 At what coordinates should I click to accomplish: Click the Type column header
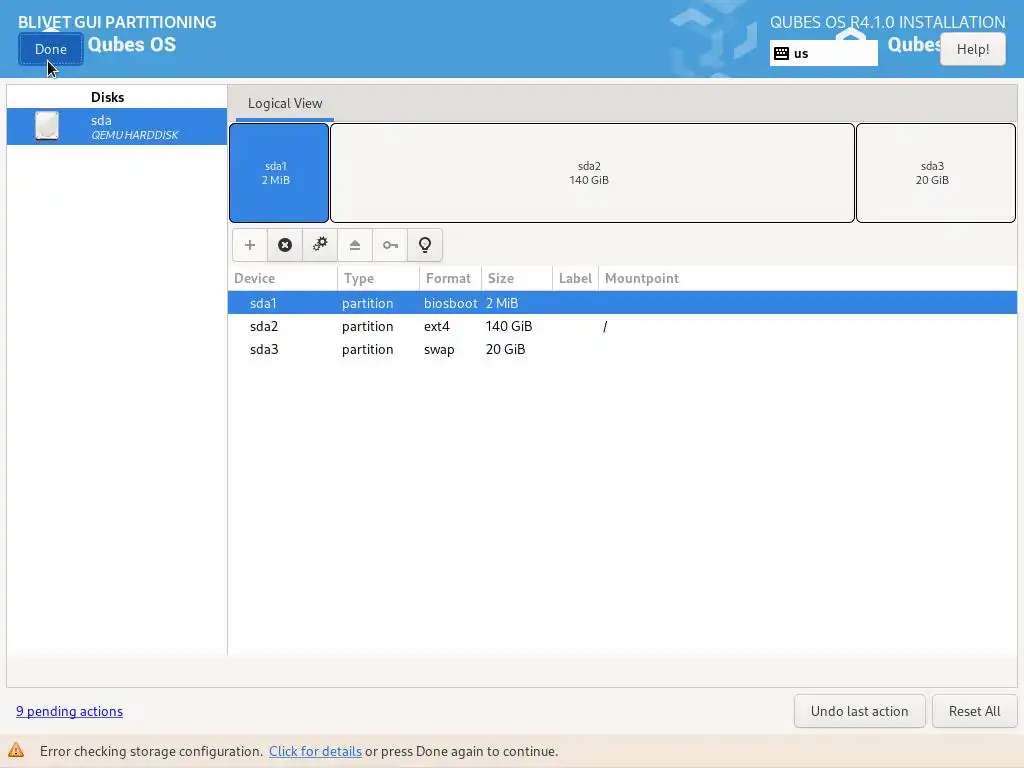click(x=379, y=278)
